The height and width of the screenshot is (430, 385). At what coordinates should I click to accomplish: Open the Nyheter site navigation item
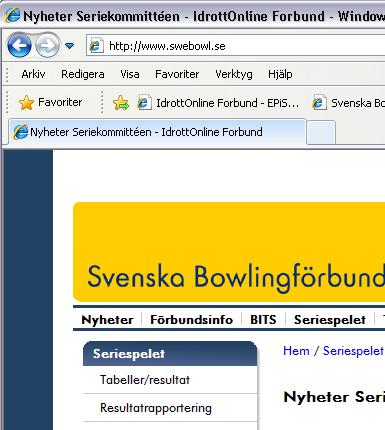107,320
